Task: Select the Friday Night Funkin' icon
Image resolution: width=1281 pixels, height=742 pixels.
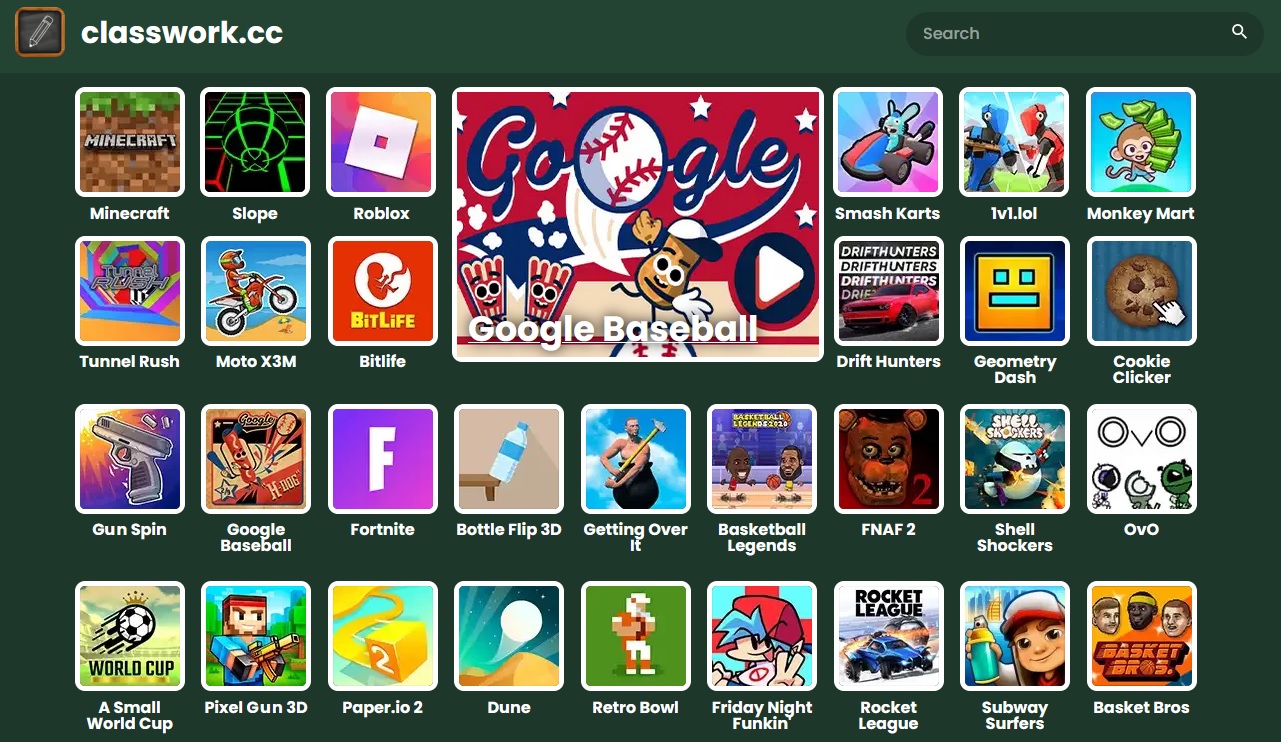Action: point(761,636)
